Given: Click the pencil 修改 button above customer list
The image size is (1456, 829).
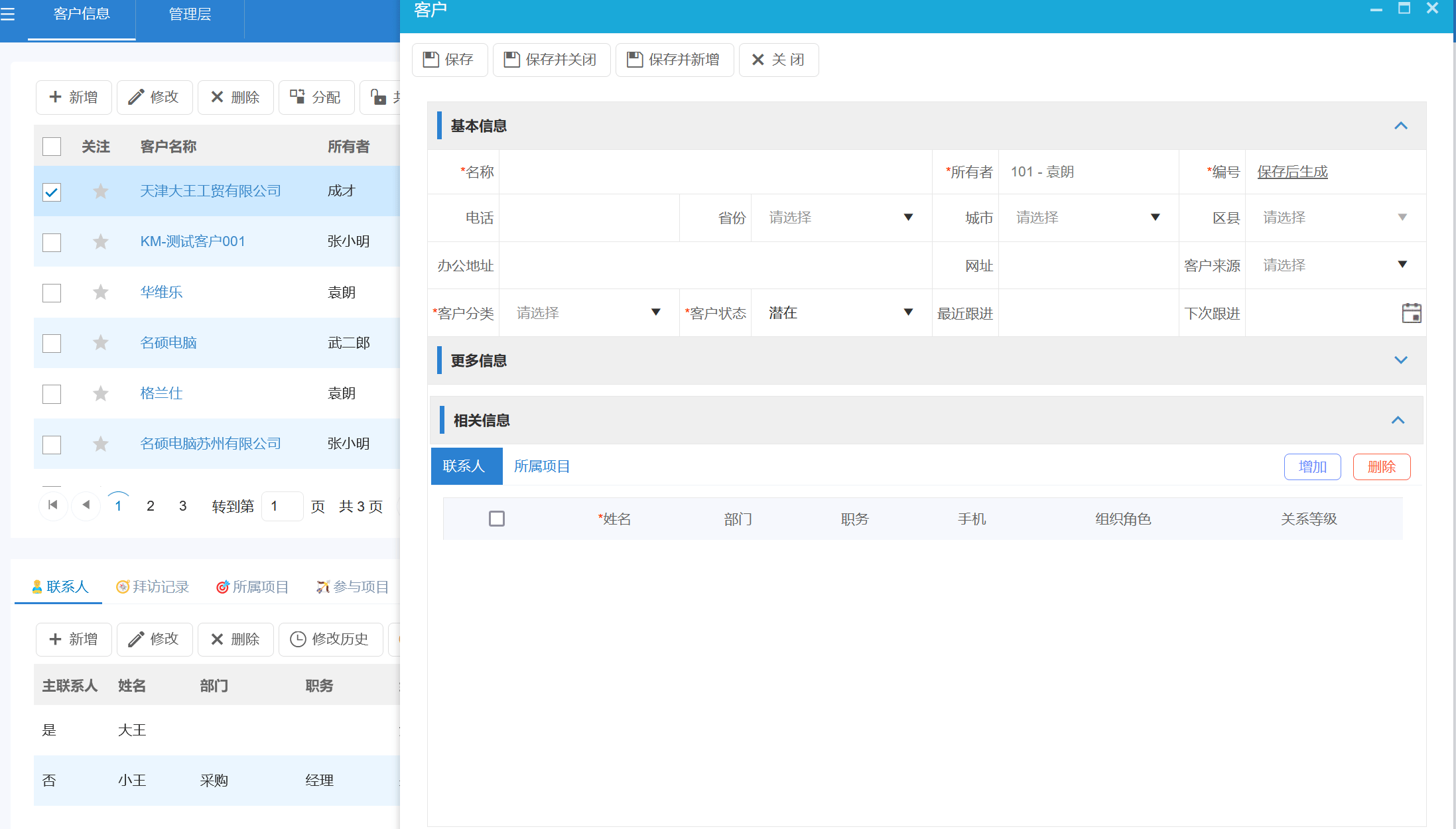Looking at the screenshot, I should [x=155, y=97].
